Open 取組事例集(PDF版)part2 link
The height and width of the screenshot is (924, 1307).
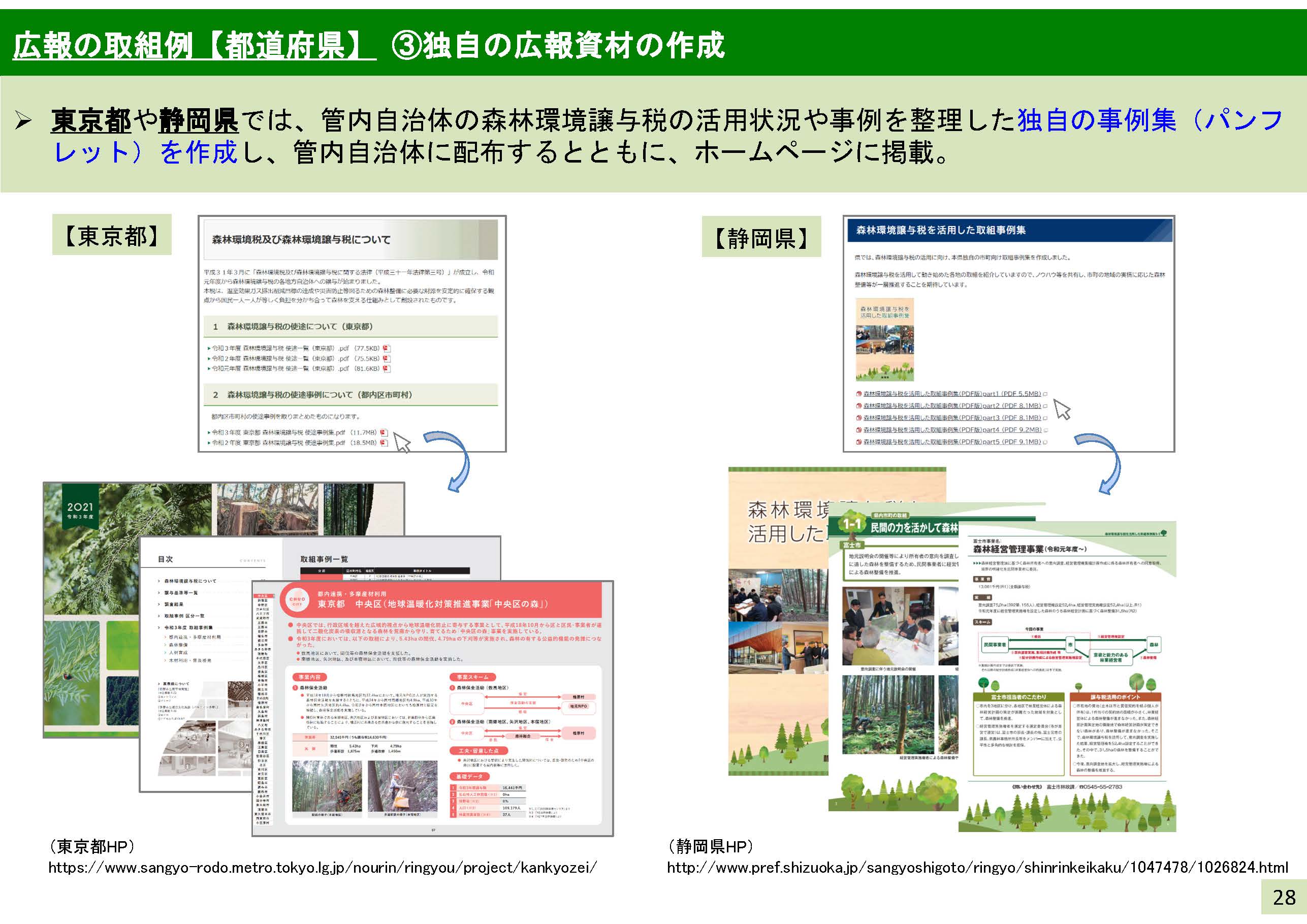point(952,405)
